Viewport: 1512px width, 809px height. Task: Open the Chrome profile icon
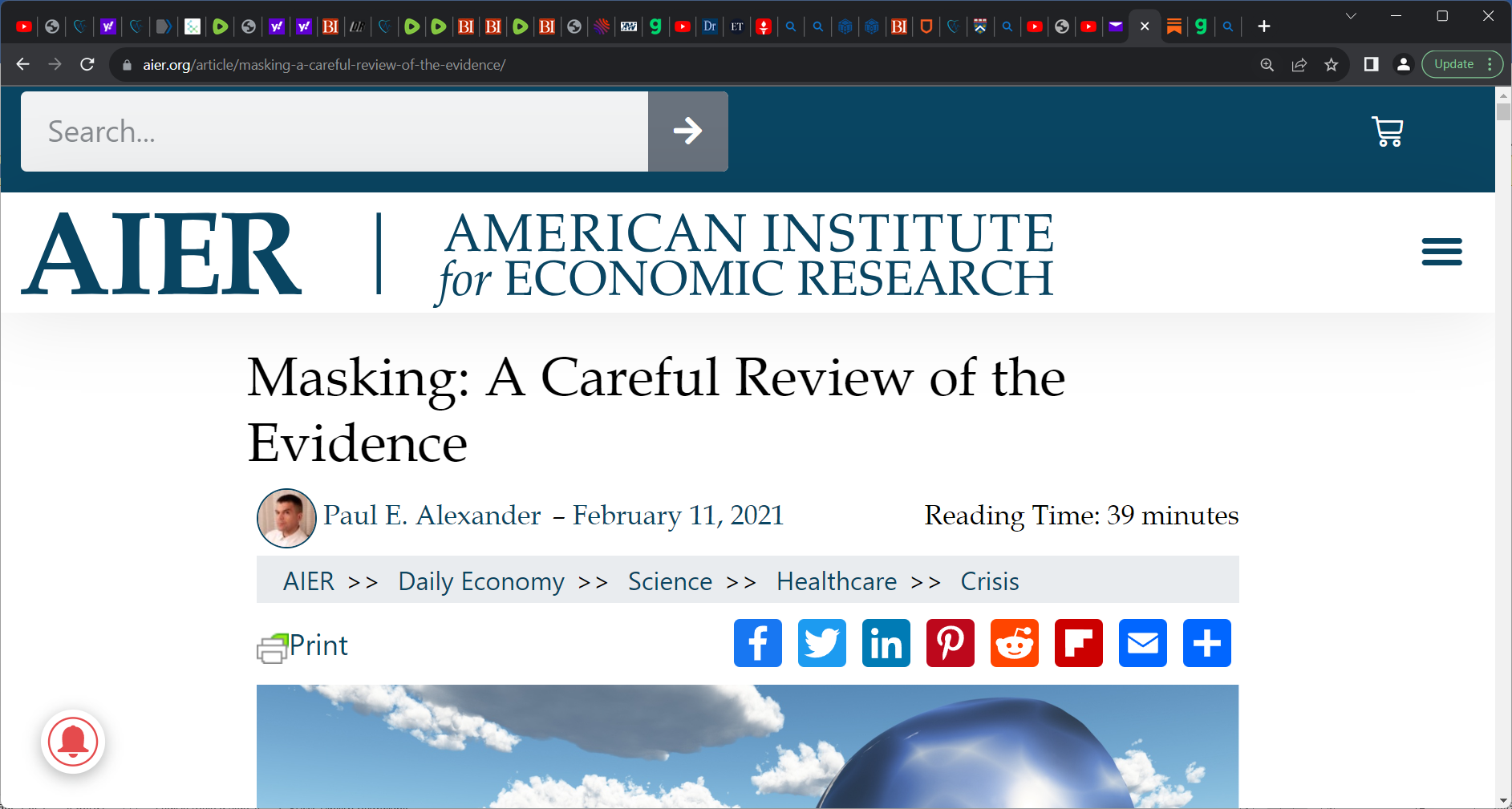(1403, 64)
